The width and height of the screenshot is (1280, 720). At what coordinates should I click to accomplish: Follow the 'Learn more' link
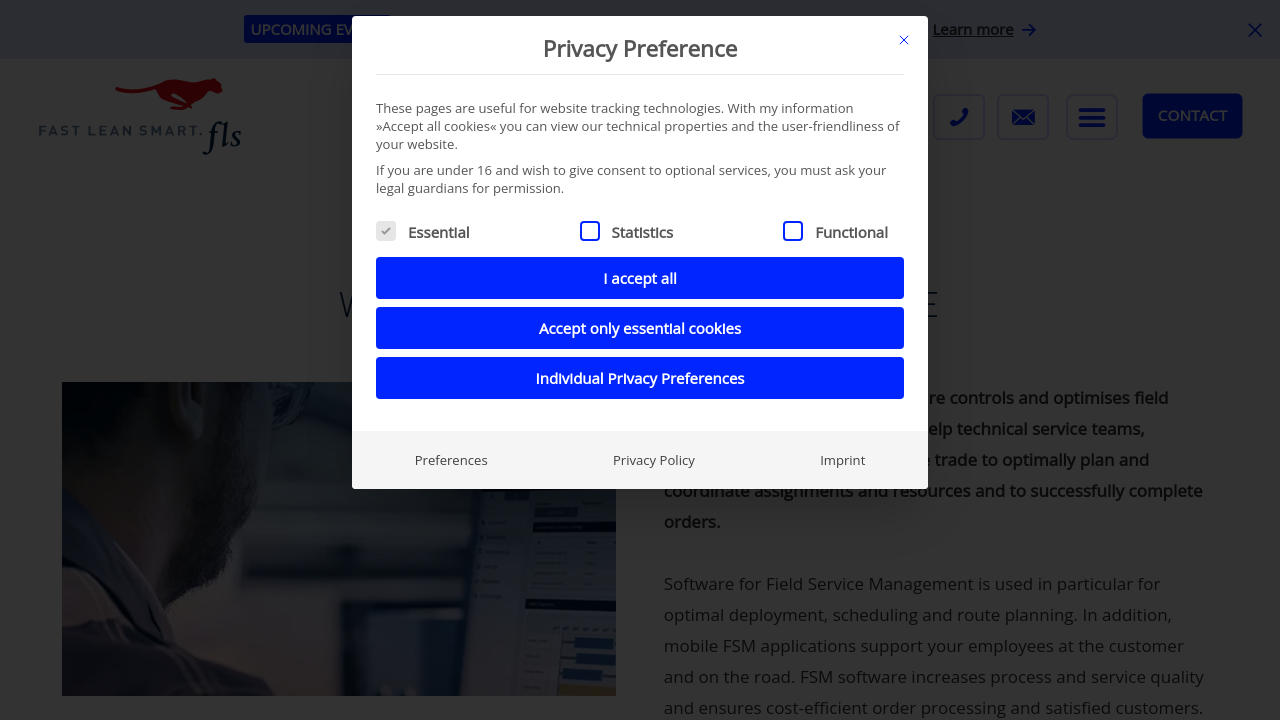click(x=972, y=30)
